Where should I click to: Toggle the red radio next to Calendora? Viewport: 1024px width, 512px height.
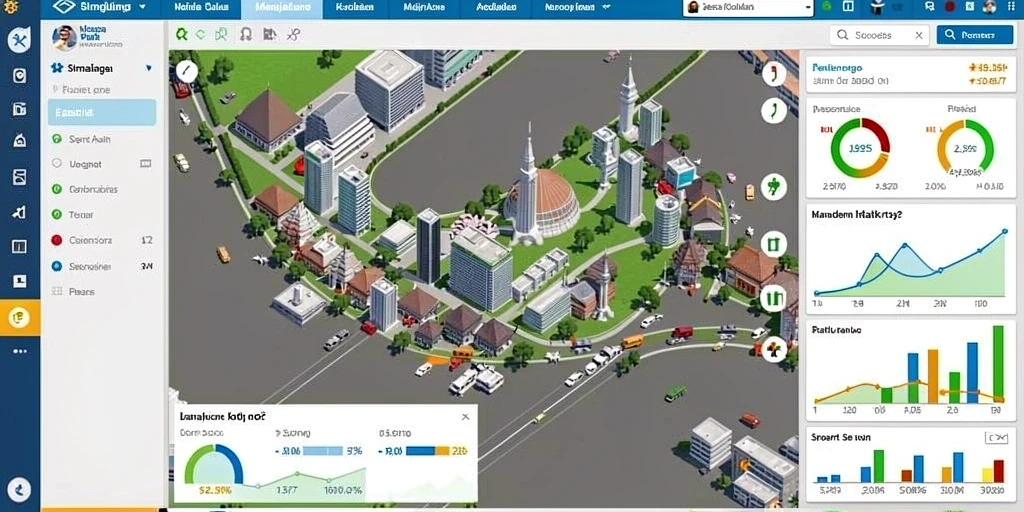(x=56, y=240)
